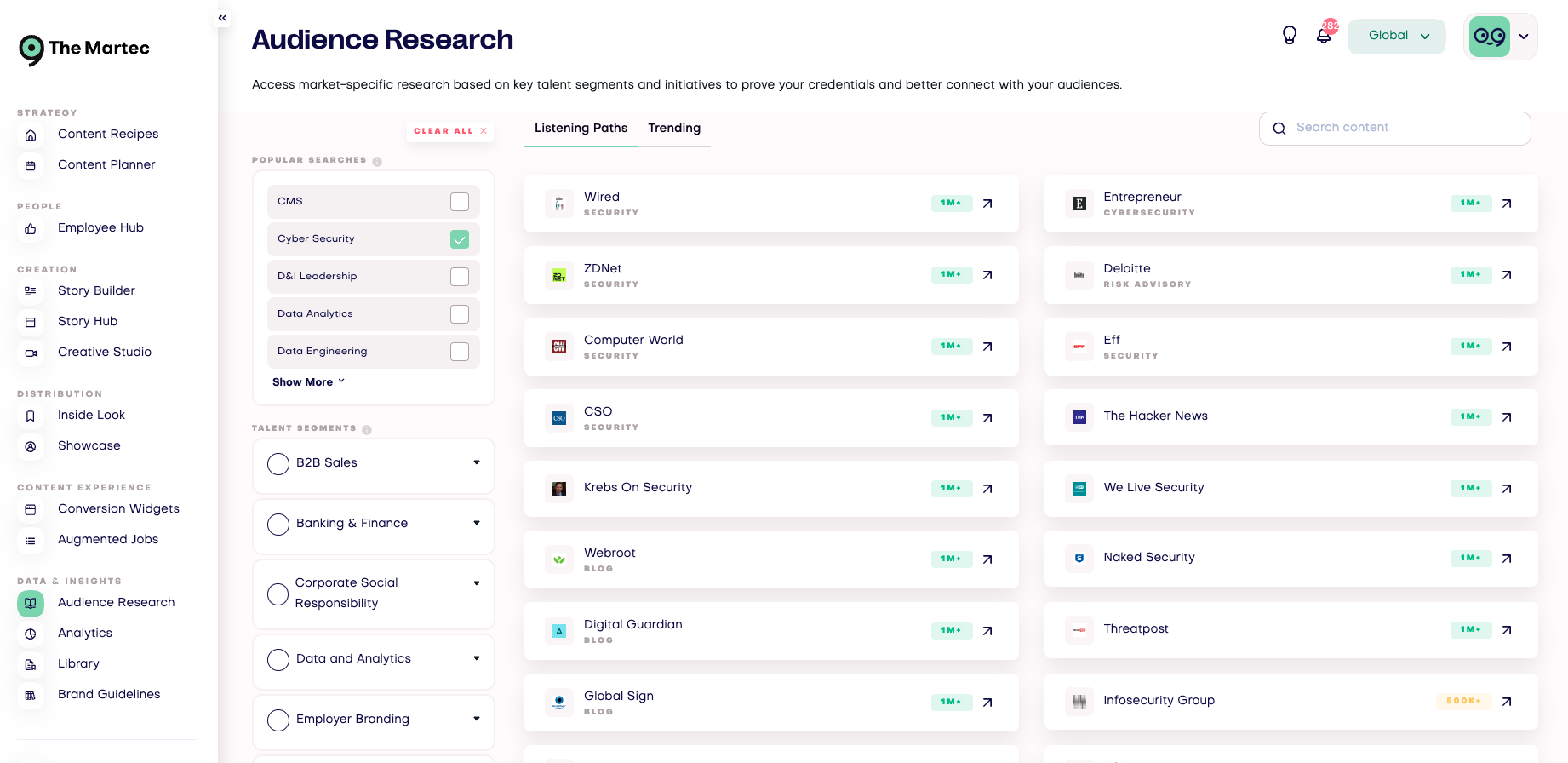Open Deloitte Risk Advisory card
The width and height of the screenshot is (1568, 763).
pos(1290,275)
